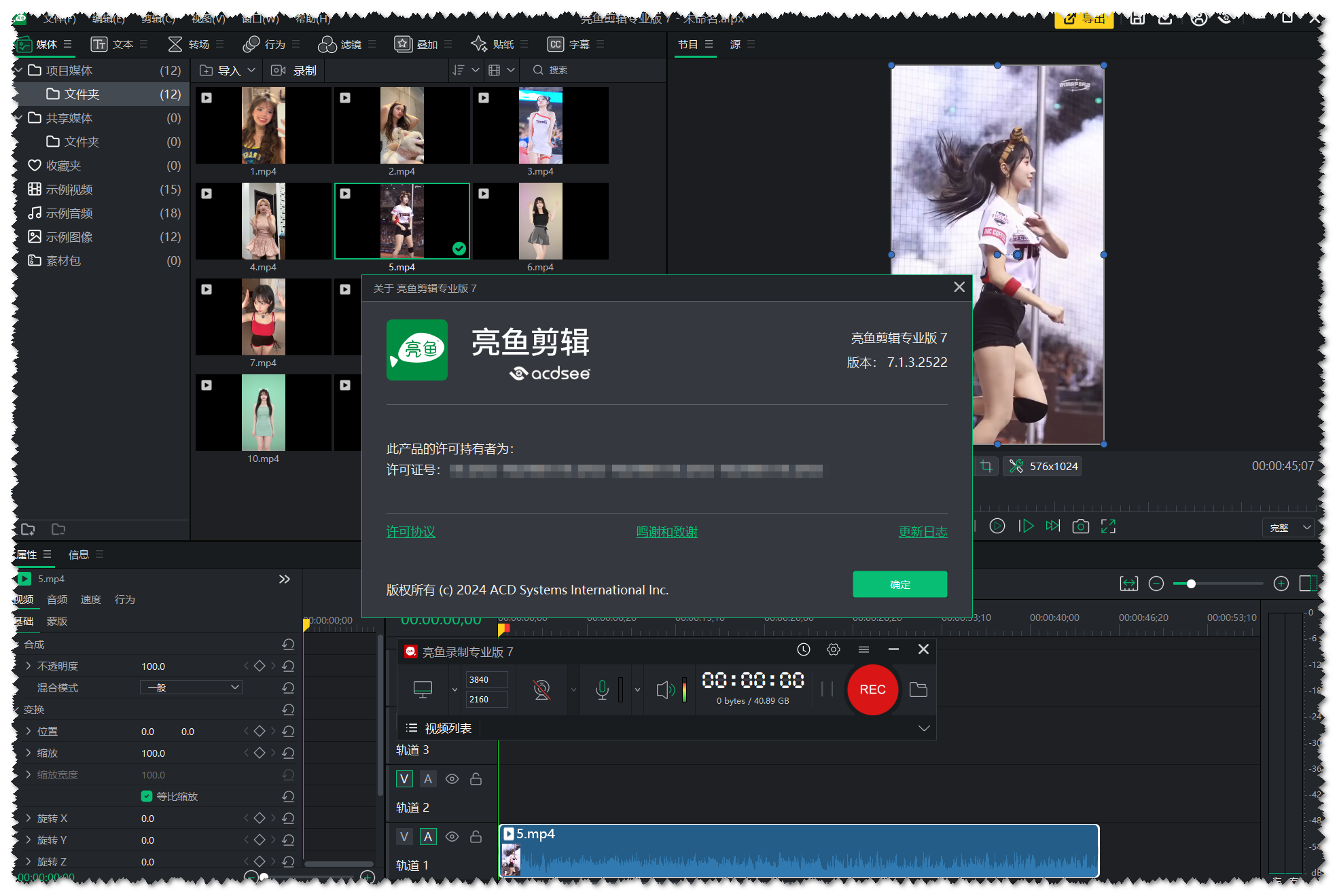Open recorder history clock icon
This screenshot has height=896, width=1337.
(x=803, y=649)
